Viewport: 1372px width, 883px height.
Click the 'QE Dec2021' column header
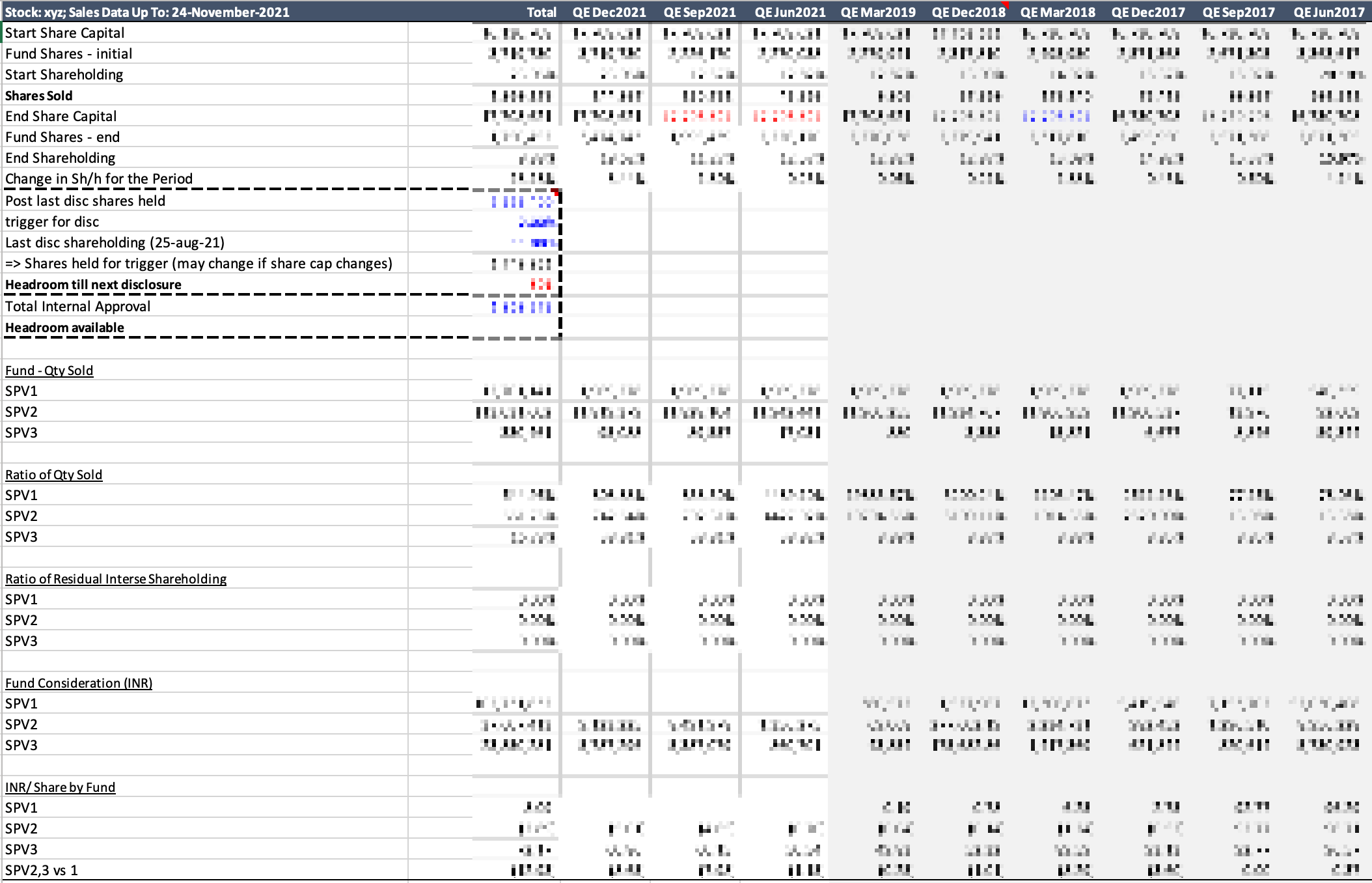click(609, 12)
